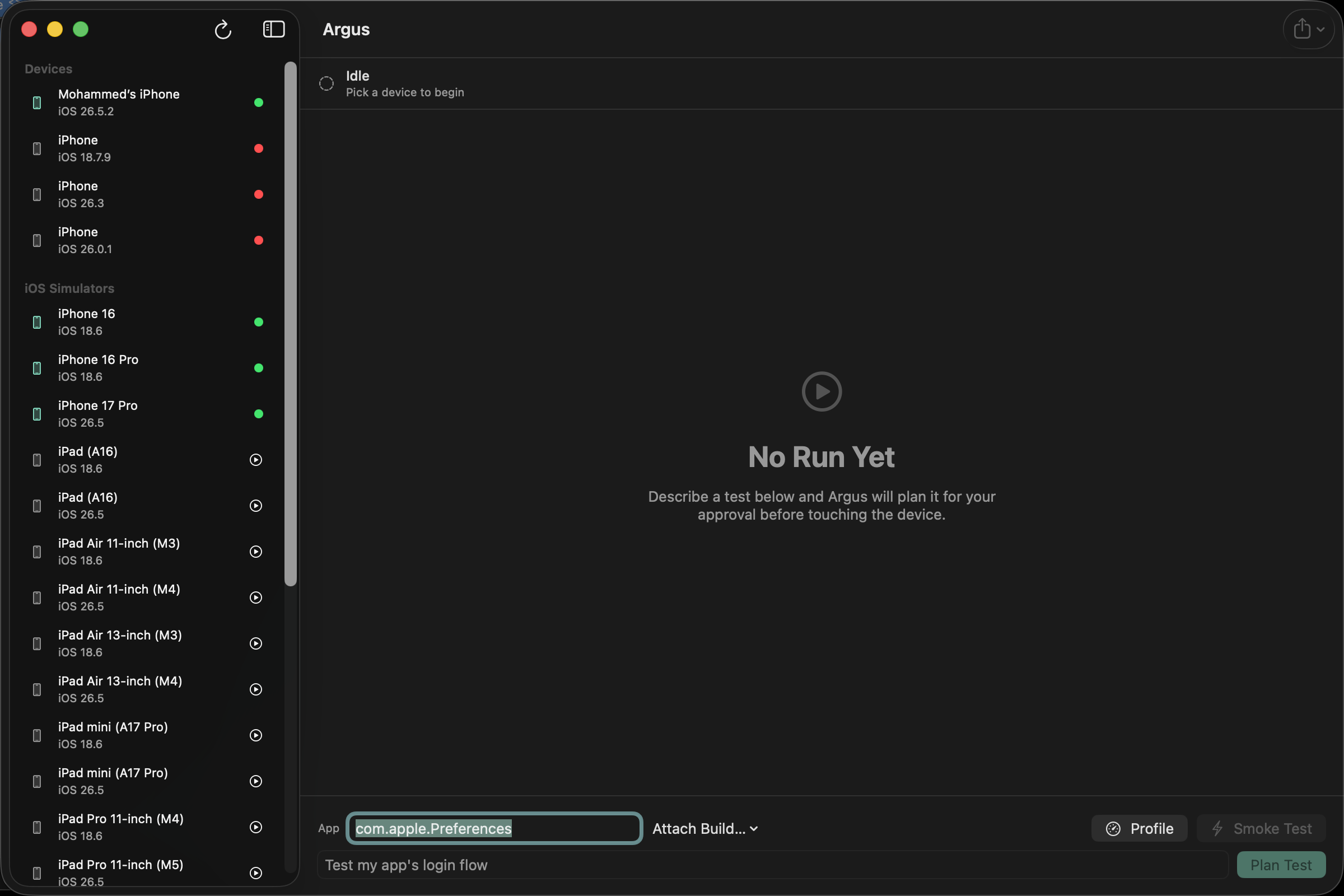Viewport: 1344px width, 896px height.
Task: Launch iPad Air 13-inch (M3) play icon
Action: pos(256,643)
